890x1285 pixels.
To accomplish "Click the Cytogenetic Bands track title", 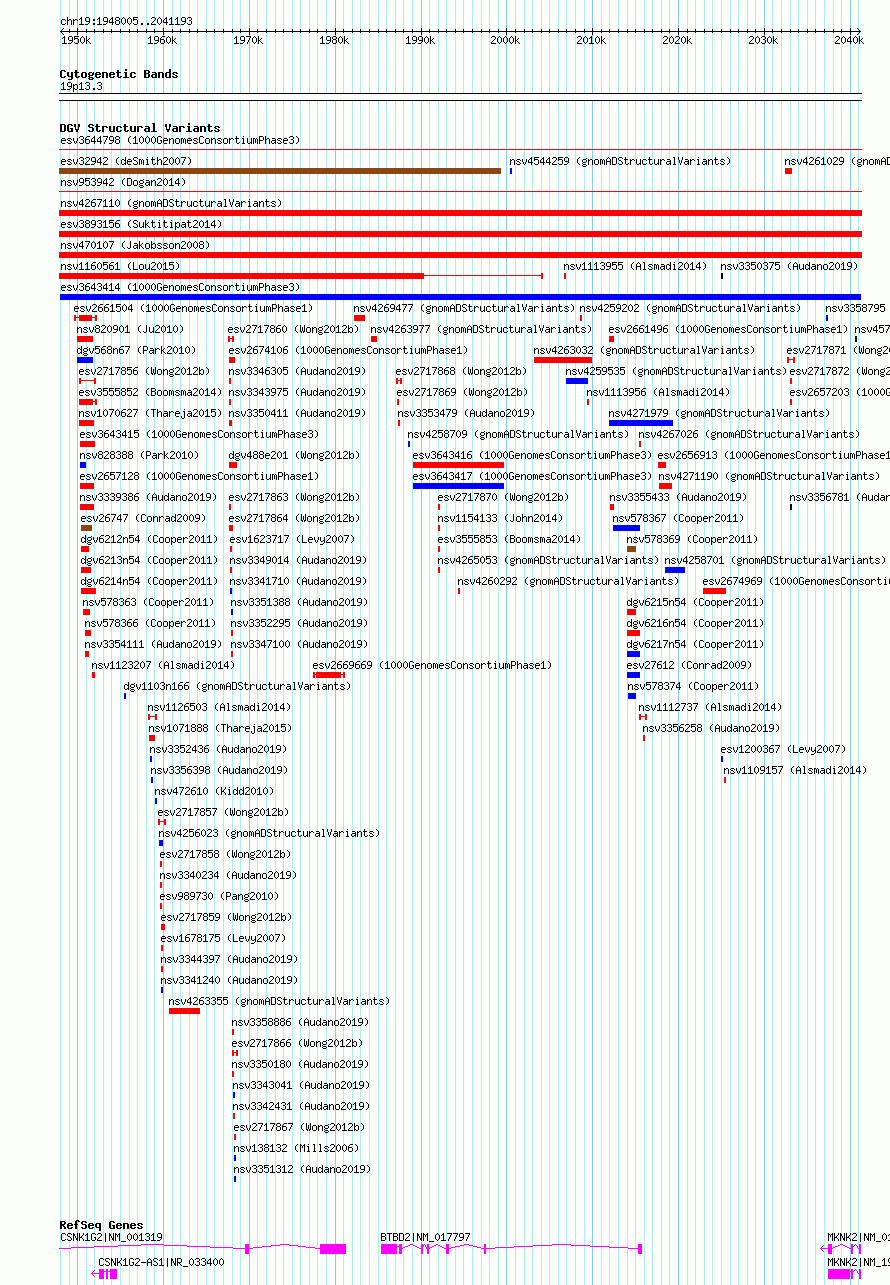I will pos(119,74).
